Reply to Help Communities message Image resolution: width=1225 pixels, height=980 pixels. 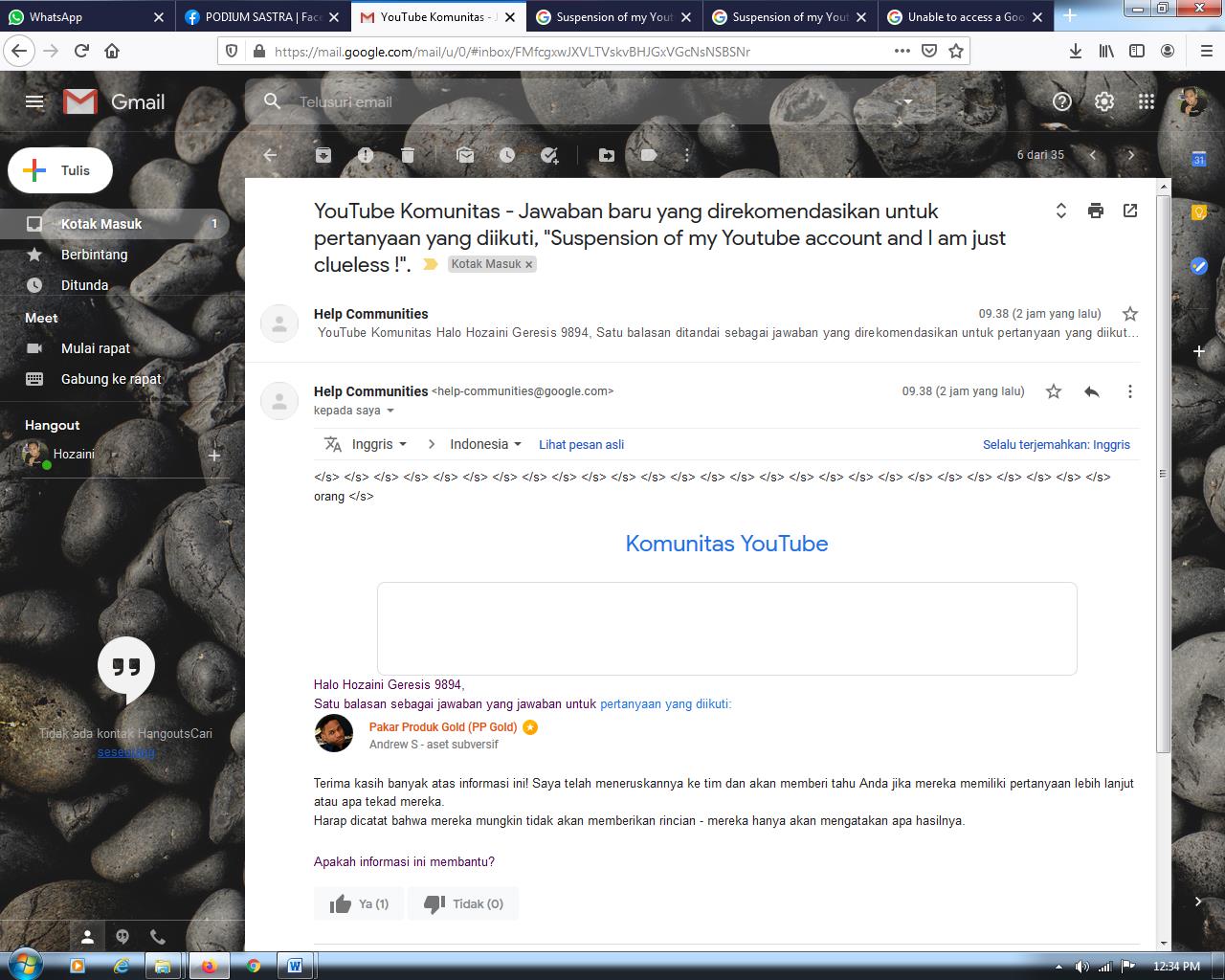1092,391
